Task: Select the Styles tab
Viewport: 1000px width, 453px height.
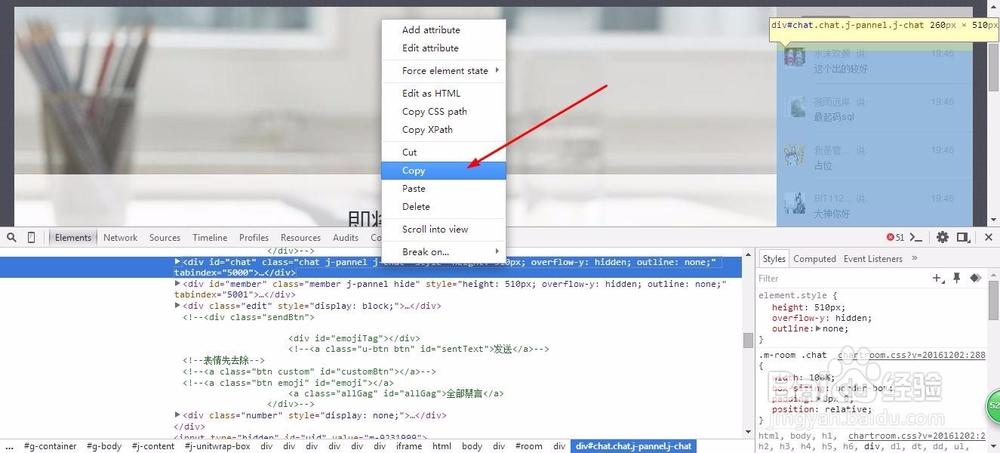Action: coord(774,258)
